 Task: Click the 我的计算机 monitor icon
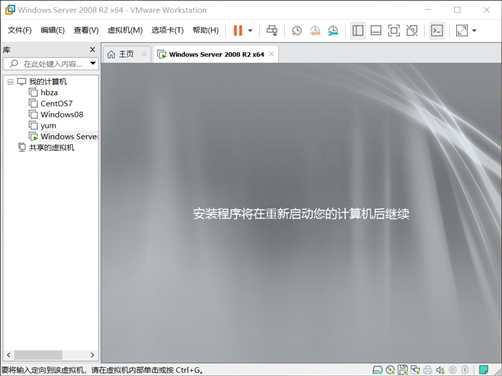[x=22, y=82]
